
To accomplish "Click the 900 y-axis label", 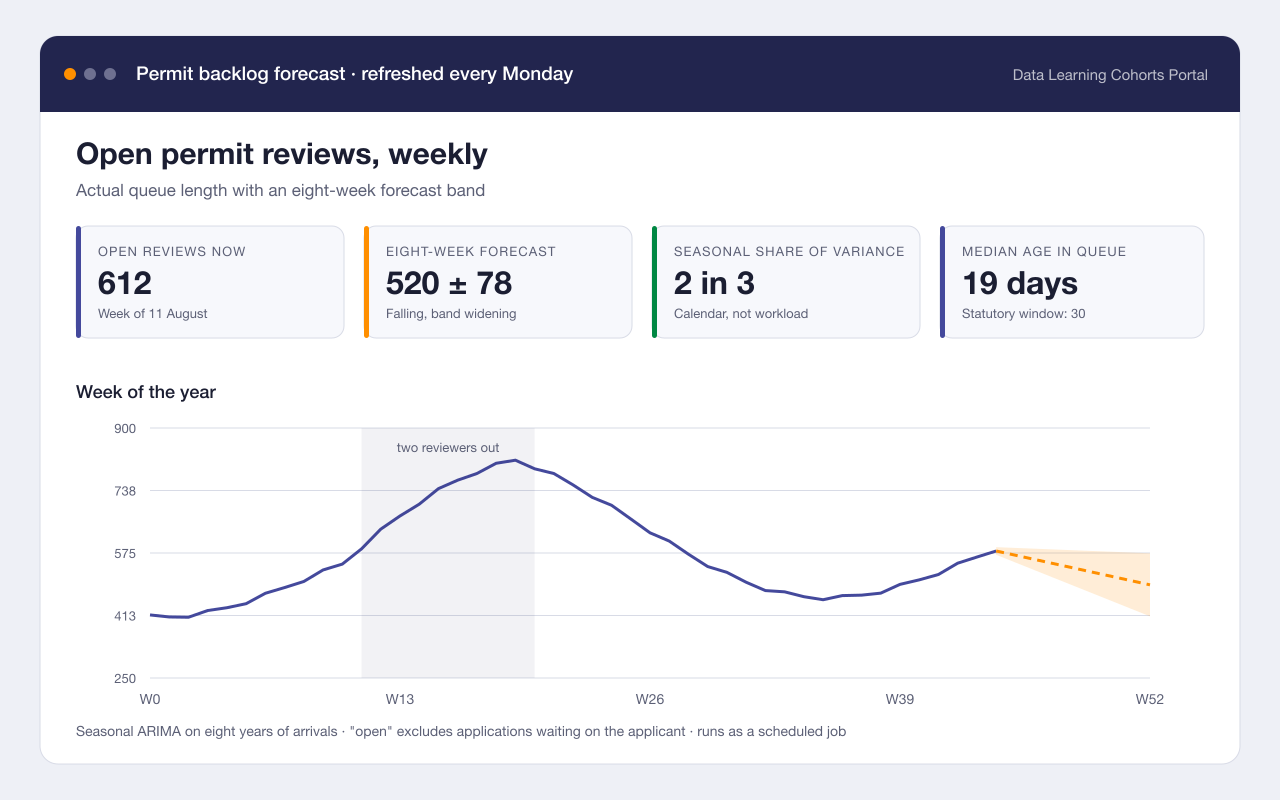I will pos(125,428).
